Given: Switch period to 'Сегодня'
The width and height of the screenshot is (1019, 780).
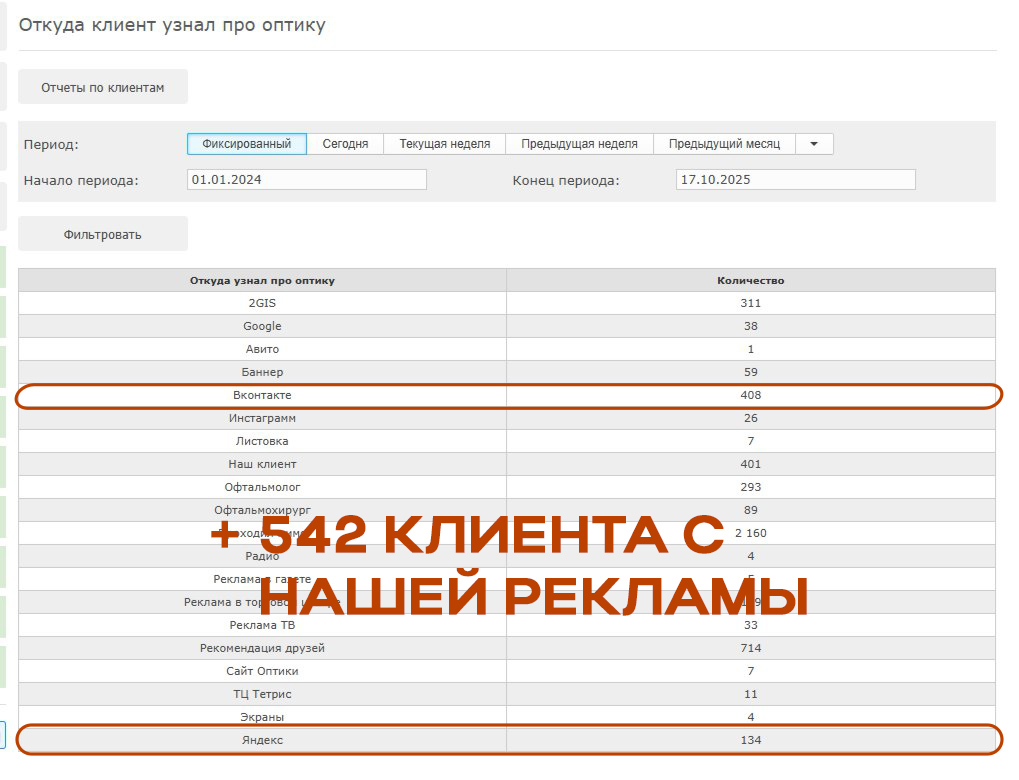Looking at the screenshot, I should point(345,144).
